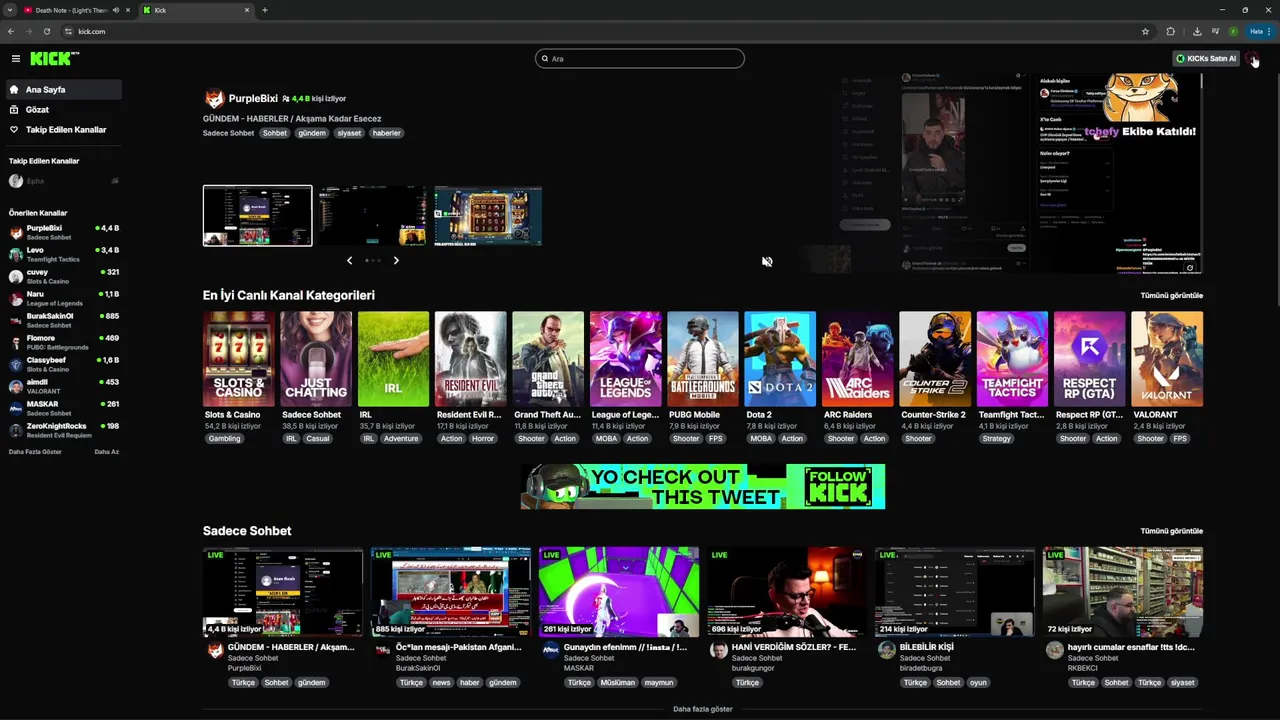This screenshot has width=1280, height=720.
Task: Open Levo channel in recommended list
Action: (63, 254)
